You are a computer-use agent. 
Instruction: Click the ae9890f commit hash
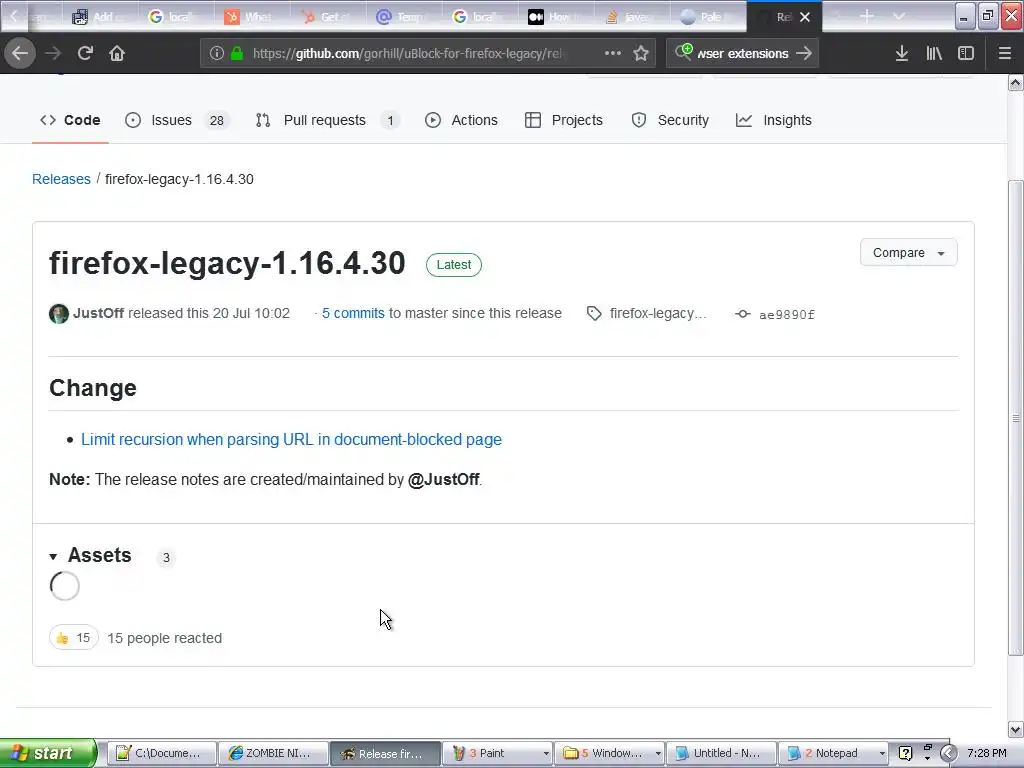[787, 315]
